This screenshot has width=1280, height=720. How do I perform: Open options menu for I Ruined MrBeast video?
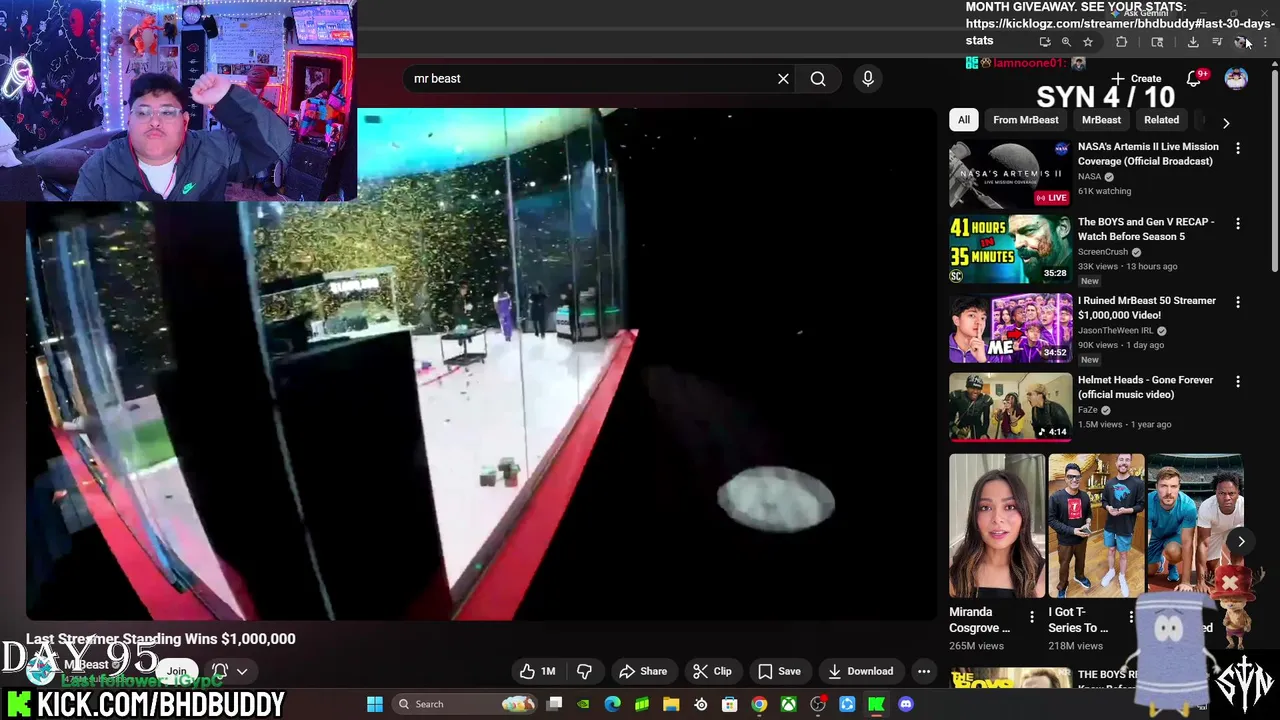(1238, 302)
